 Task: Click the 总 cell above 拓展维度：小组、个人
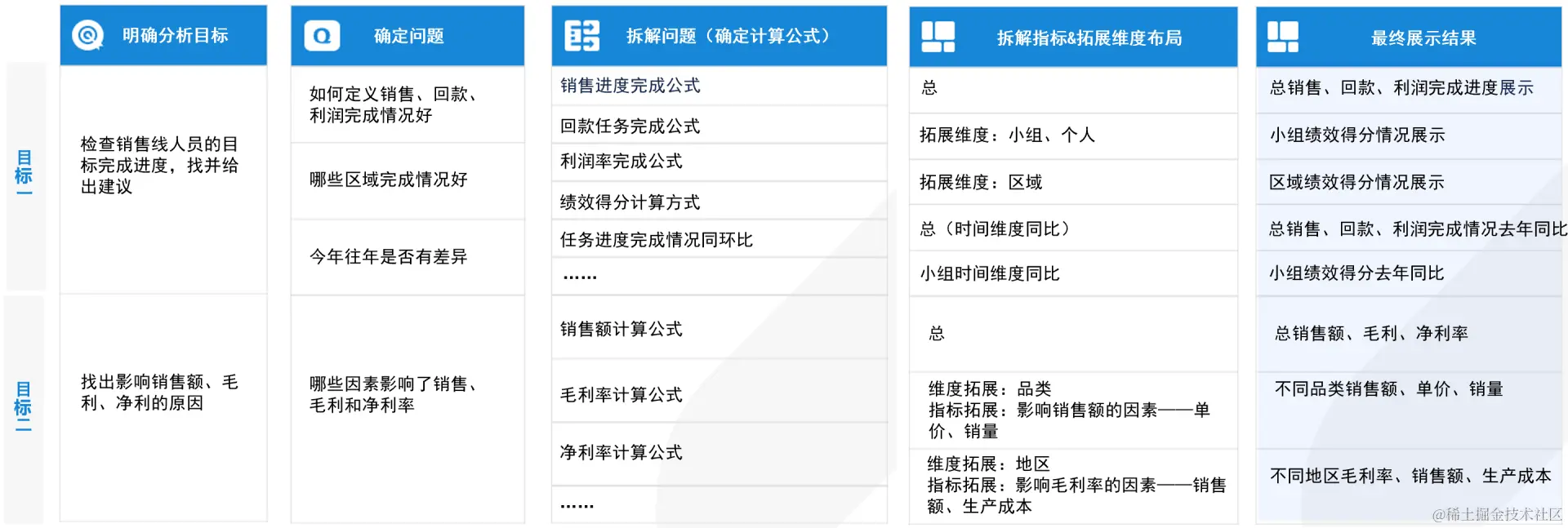tap(1073, 90)
